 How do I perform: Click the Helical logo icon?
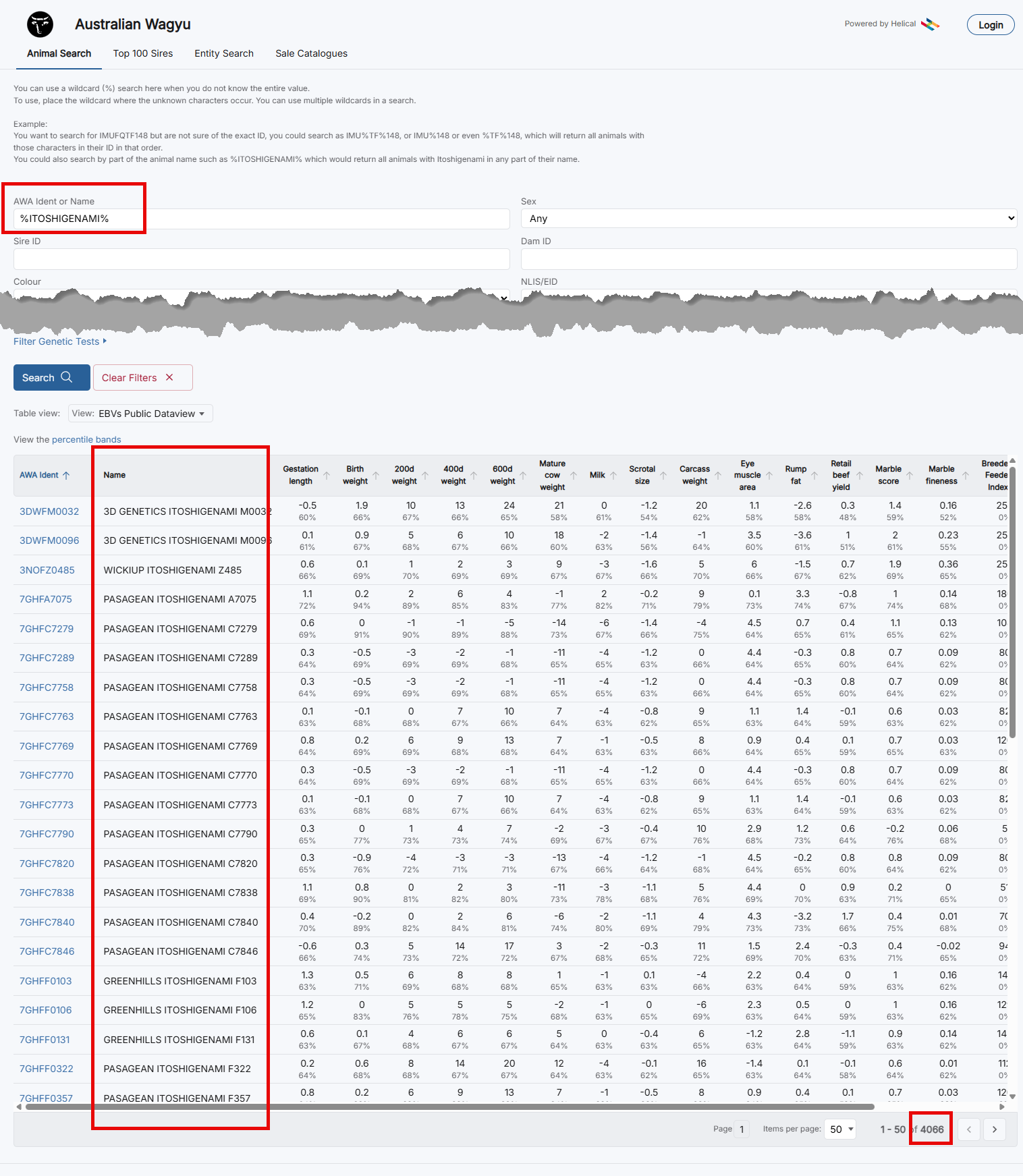[x=930, y=24]
